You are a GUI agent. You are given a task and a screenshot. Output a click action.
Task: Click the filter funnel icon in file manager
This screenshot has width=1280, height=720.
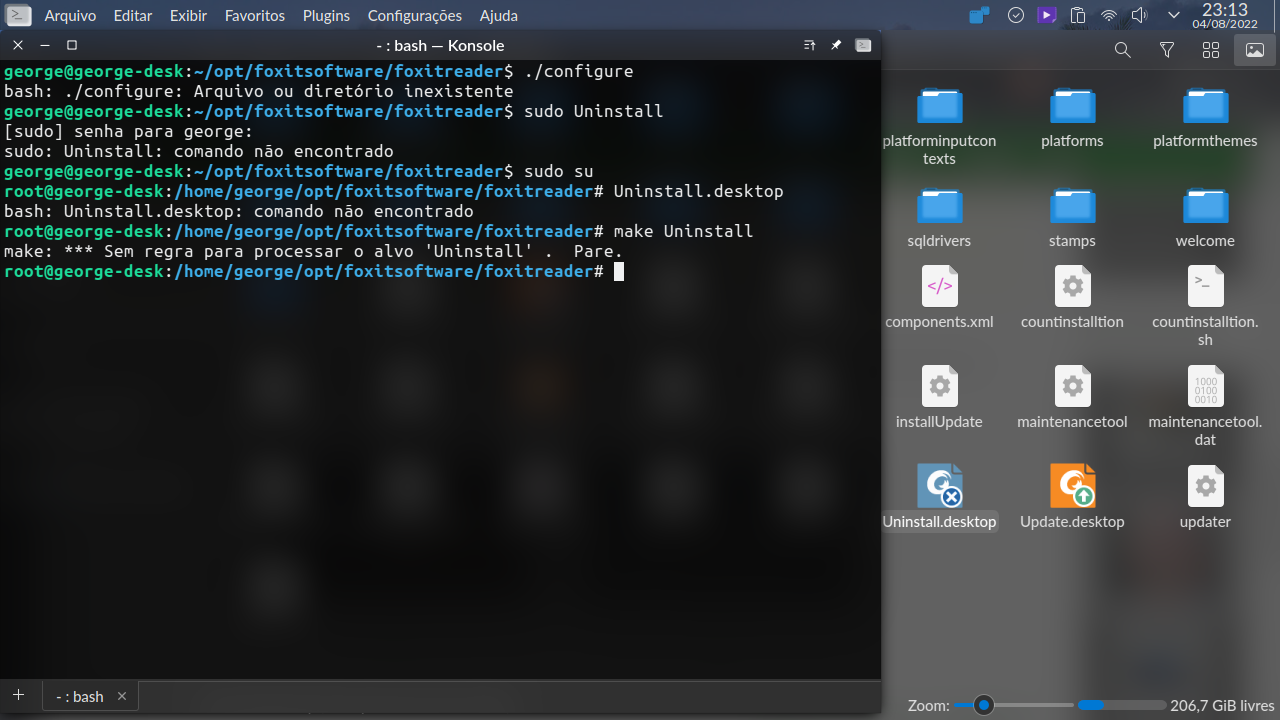(1167, 50)
